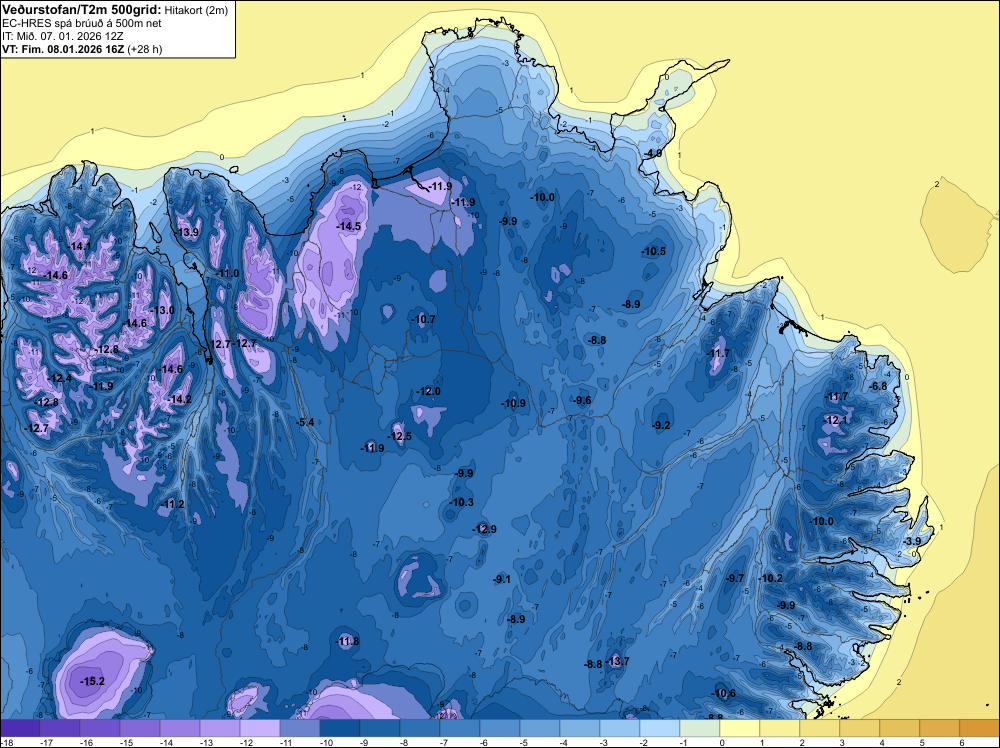Screen dimensions: 1000x748
Task: Click the -12.4 temperature label
Action: click(59, 378)
